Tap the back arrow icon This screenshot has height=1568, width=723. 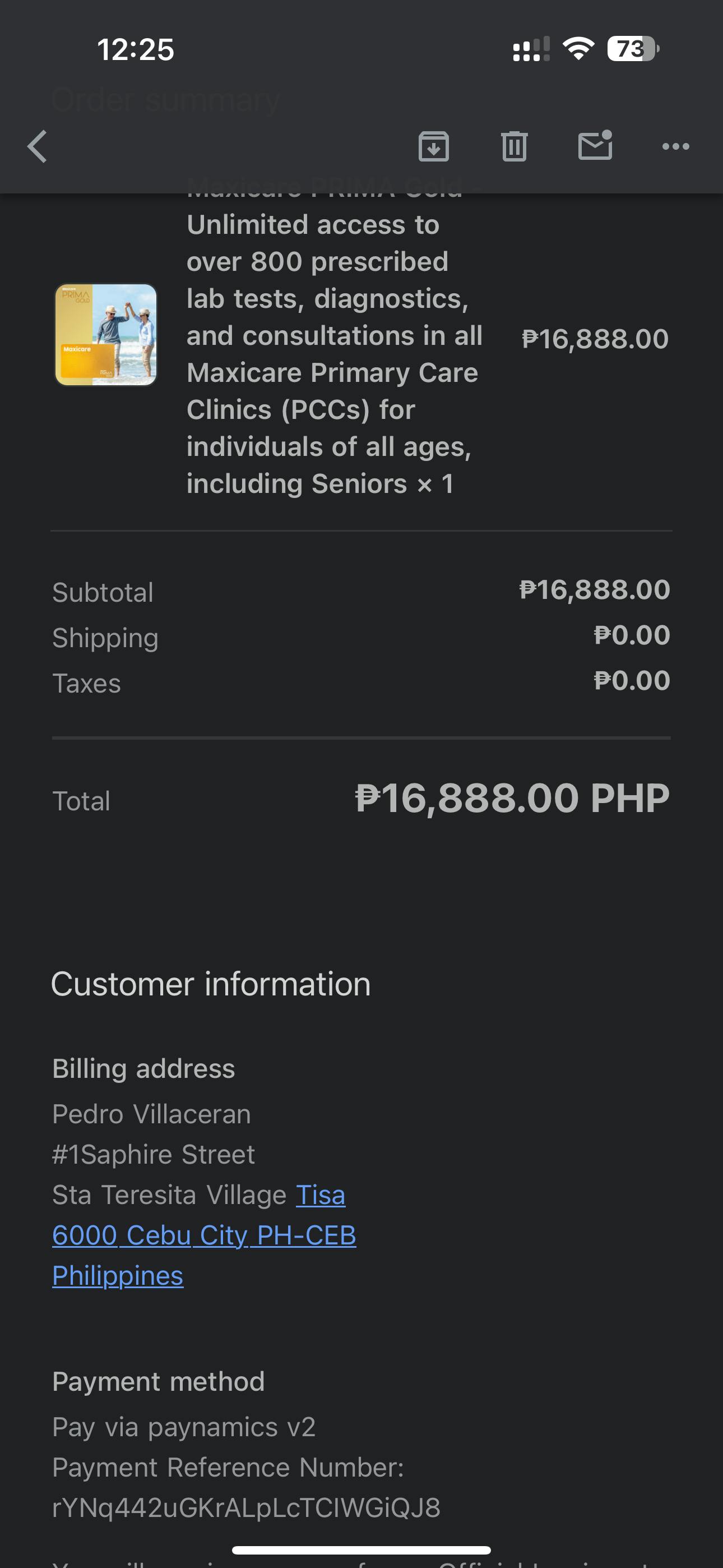coord(38,147)
